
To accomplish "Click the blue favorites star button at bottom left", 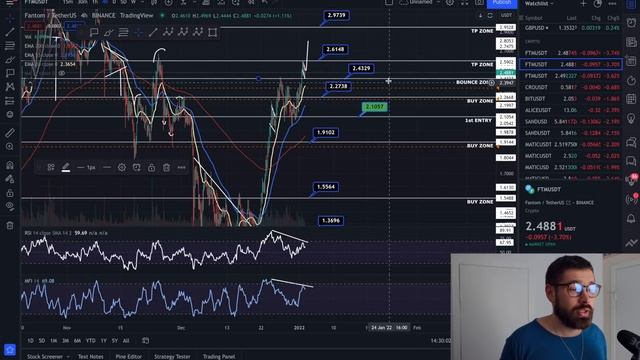I will point(10,349).
